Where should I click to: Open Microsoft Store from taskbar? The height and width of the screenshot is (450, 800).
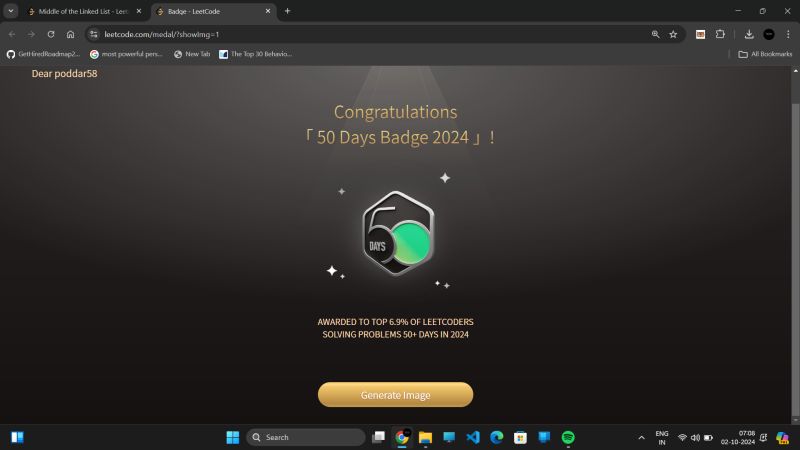pyautogui.click(x=520, y=437)
